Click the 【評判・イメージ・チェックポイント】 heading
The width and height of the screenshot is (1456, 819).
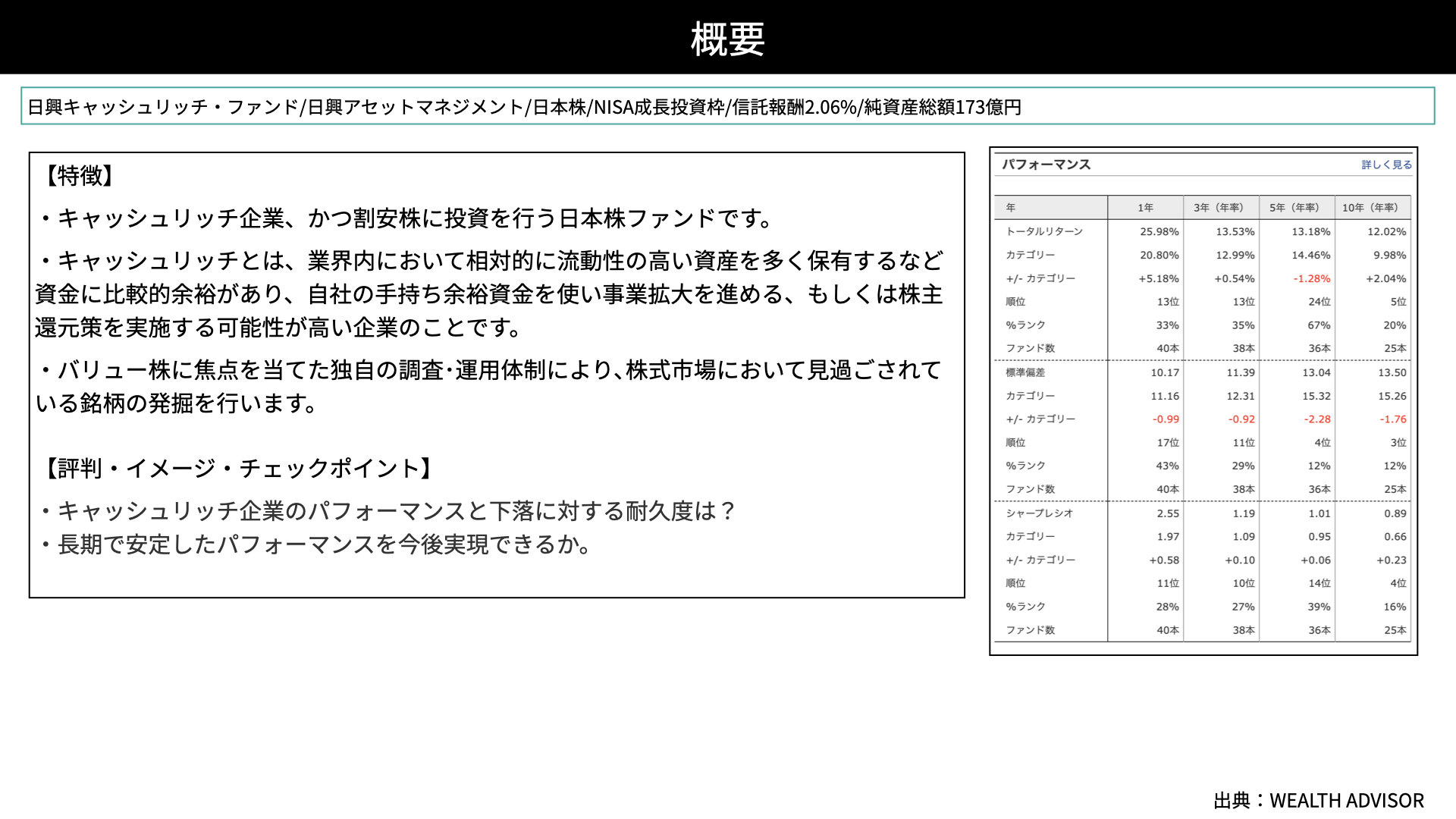(239, 469)
